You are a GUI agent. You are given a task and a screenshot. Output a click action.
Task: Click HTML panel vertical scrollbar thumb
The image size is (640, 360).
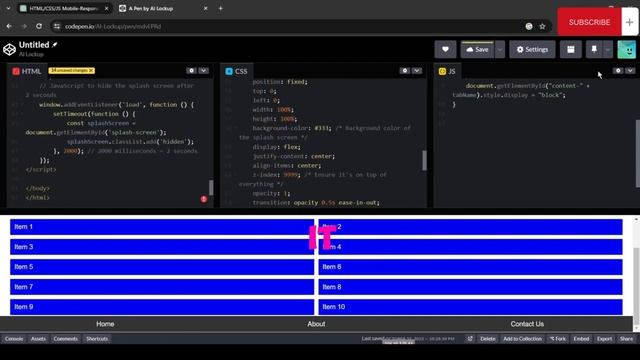211,187
